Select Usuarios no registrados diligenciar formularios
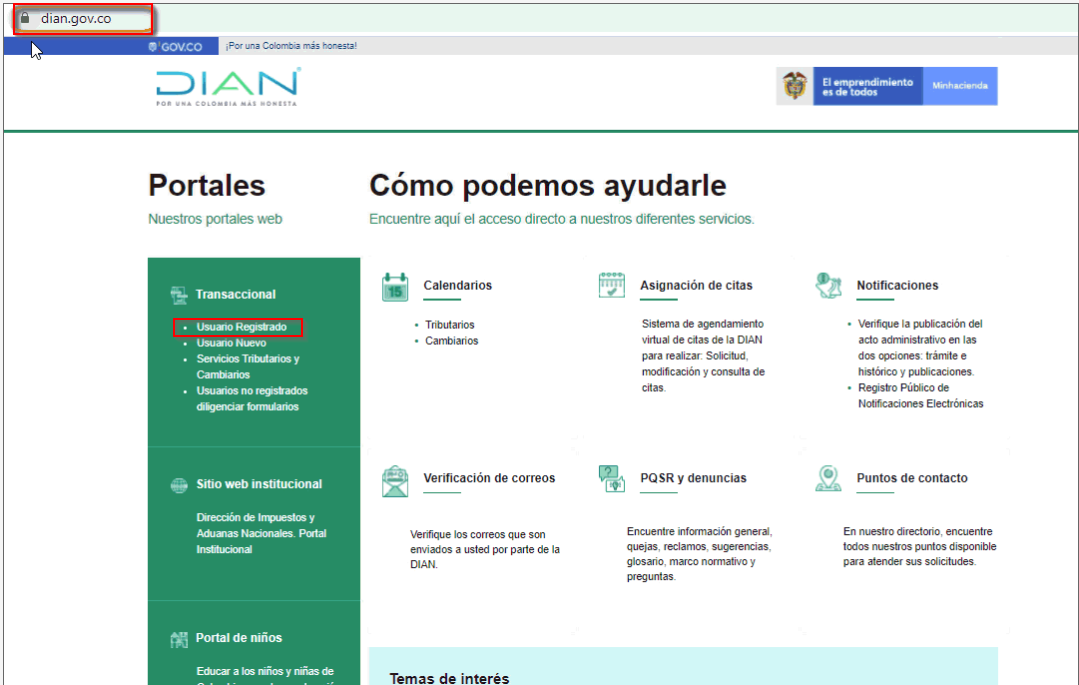This screenshot has width=1079, height=685. pos(251,391)
